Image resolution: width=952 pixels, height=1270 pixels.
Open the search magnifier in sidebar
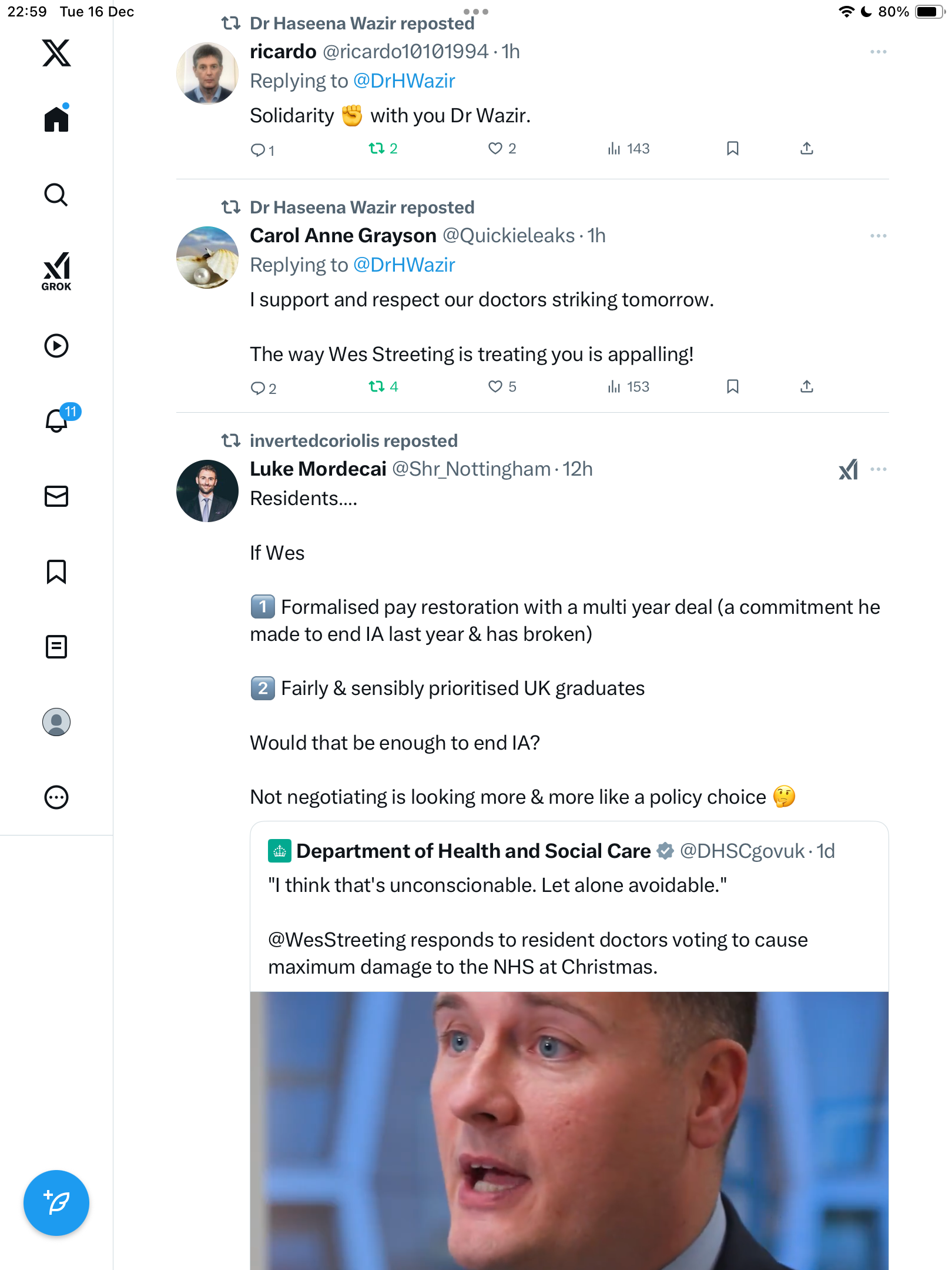[x=56, y=195]
